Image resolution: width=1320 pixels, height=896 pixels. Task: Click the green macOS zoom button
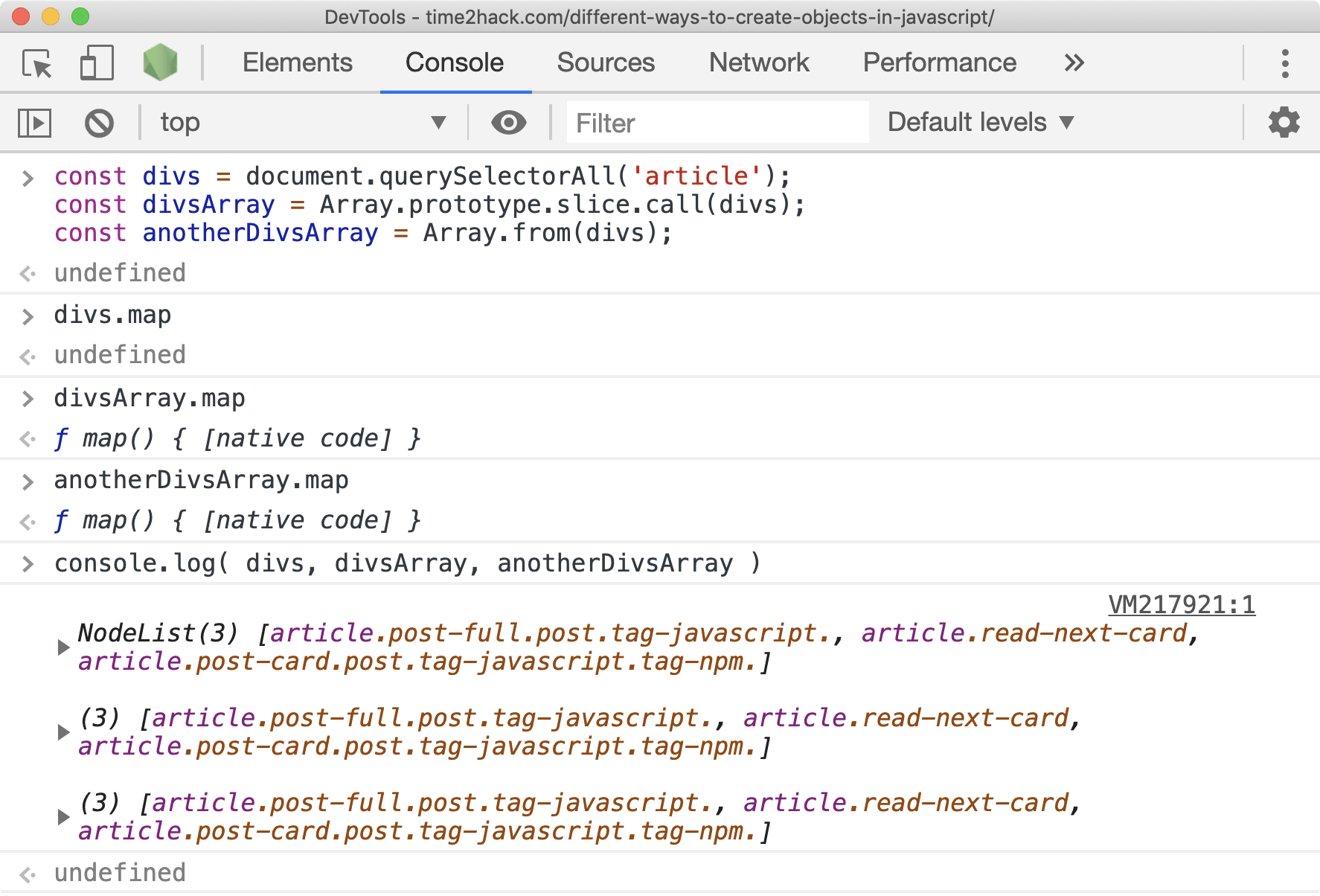click(x=80, y=16)
